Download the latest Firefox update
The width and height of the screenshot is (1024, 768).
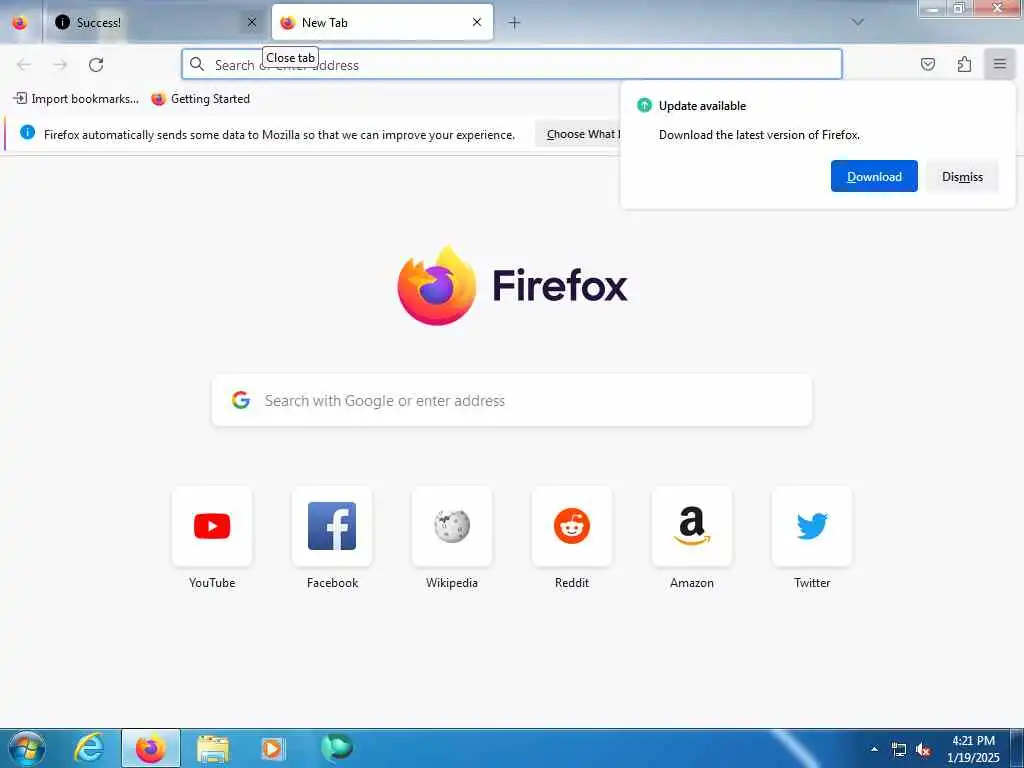coord(874,176)
